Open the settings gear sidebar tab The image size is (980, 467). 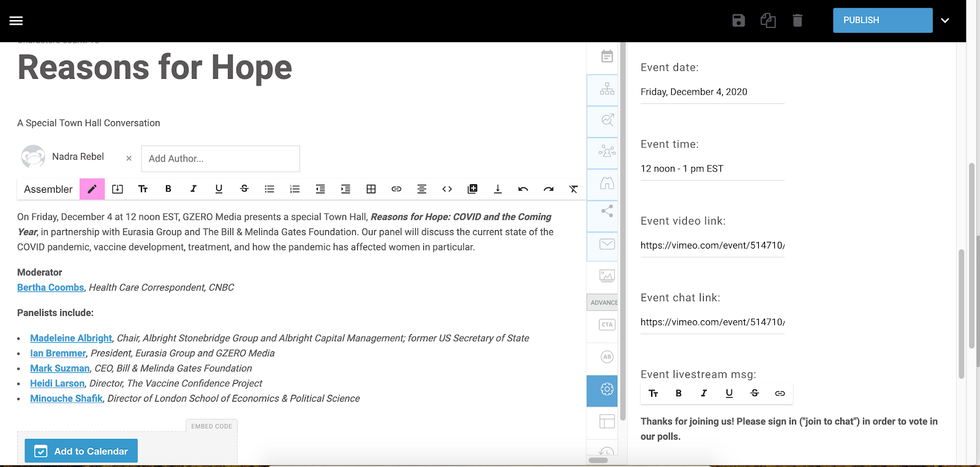coord(607,389)
